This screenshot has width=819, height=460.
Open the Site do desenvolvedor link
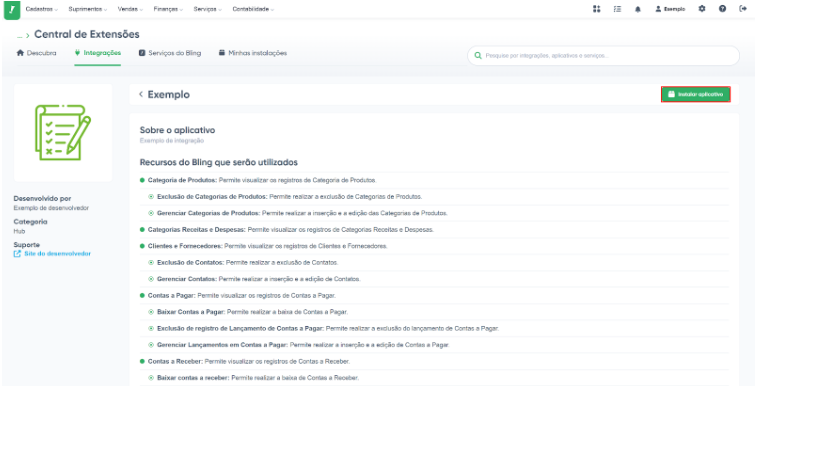(x=56, y=254)
